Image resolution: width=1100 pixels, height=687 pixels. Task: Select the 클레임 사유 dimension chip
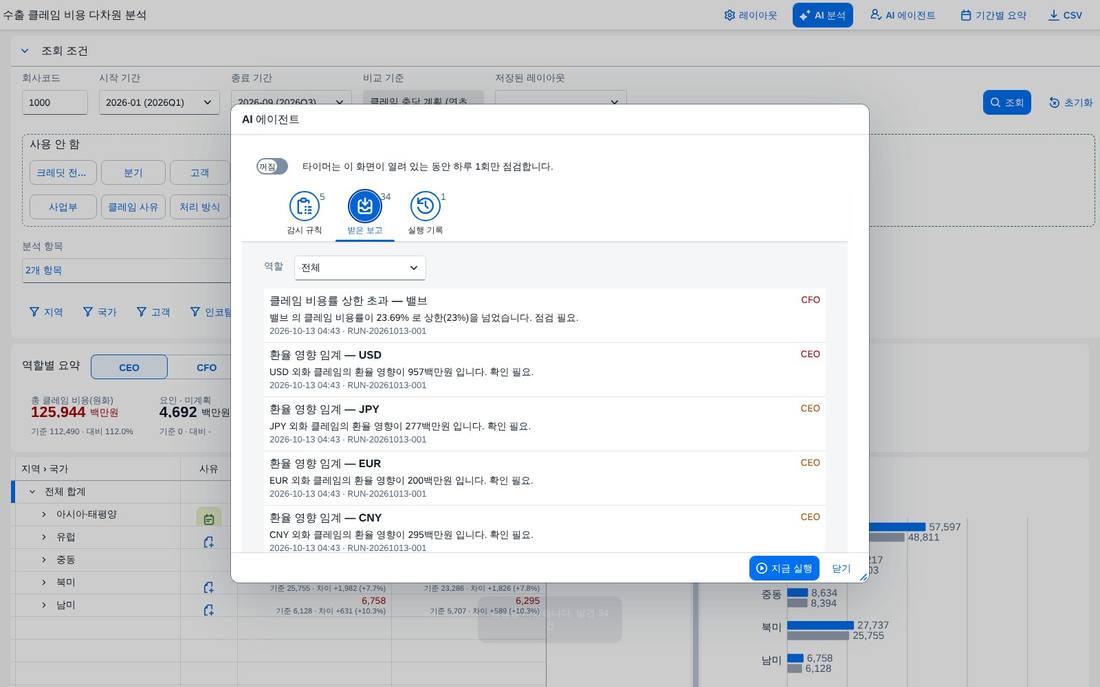point(133,207)
